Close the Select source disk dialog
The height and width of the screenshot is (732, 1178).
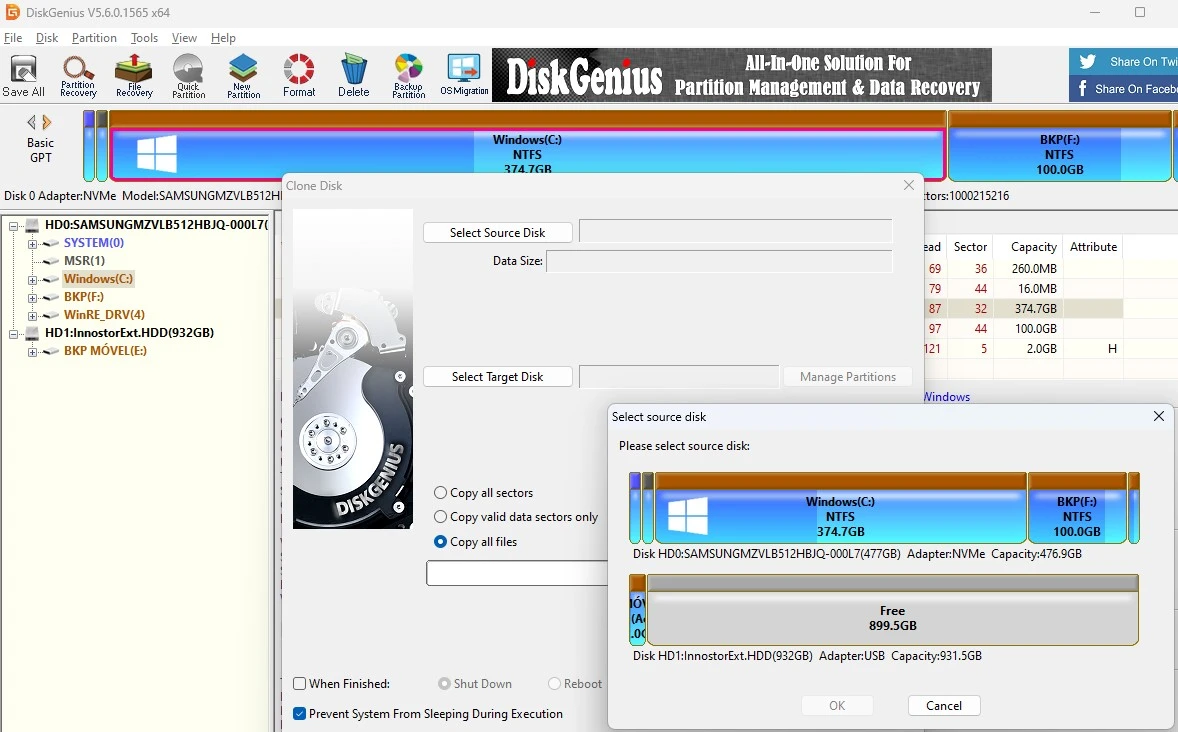click(x=1158, y=416)
